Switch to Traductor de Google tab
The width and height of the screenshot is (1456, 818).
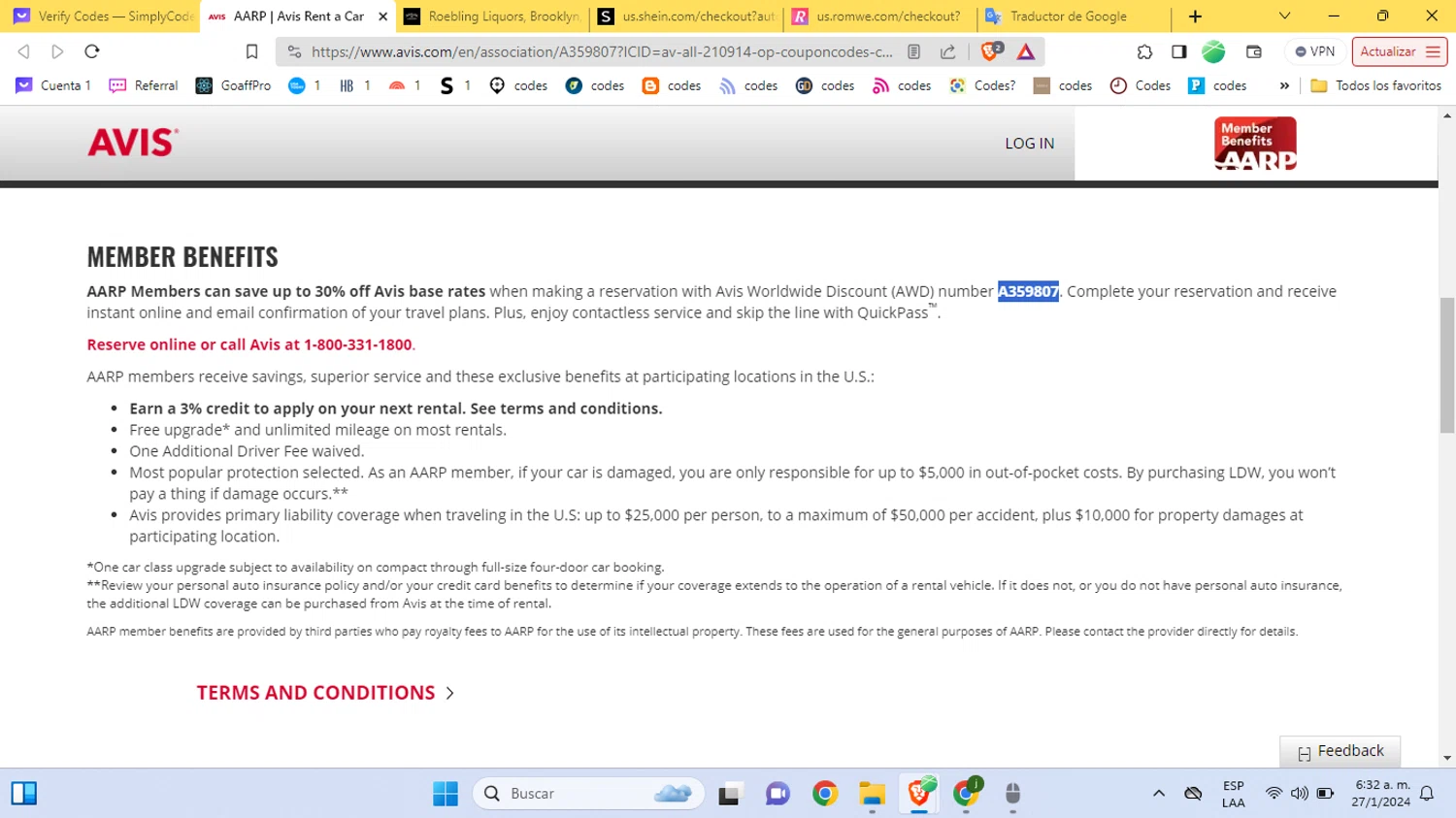coord(1075,16)
